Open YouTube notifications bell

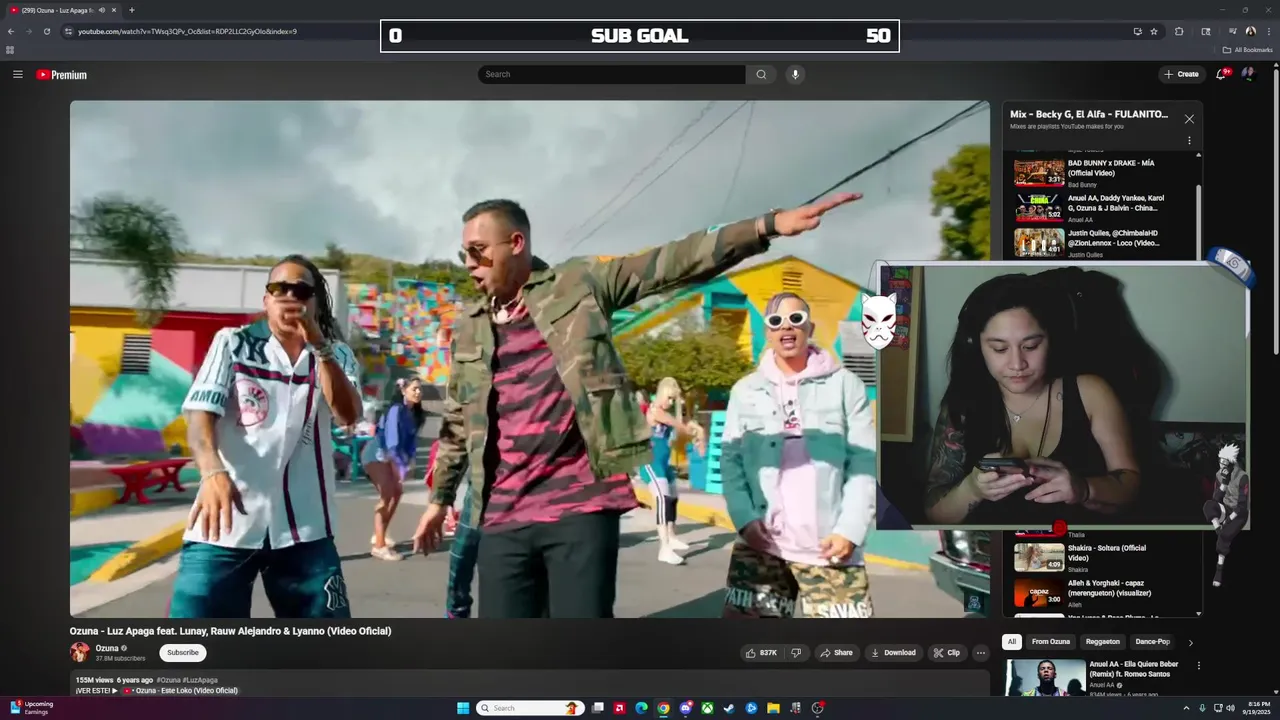coord(1221,74)
